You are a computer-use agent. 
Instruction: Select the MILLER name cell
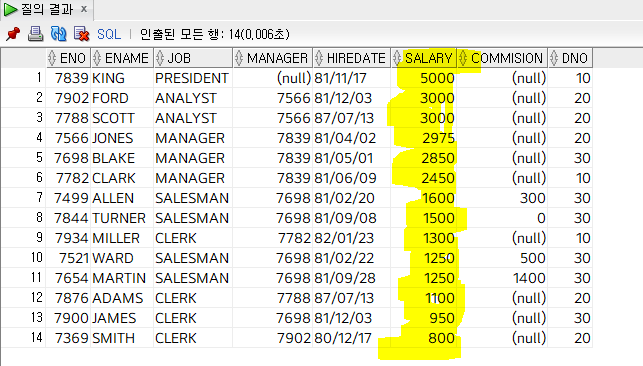(x=122, y=238)
